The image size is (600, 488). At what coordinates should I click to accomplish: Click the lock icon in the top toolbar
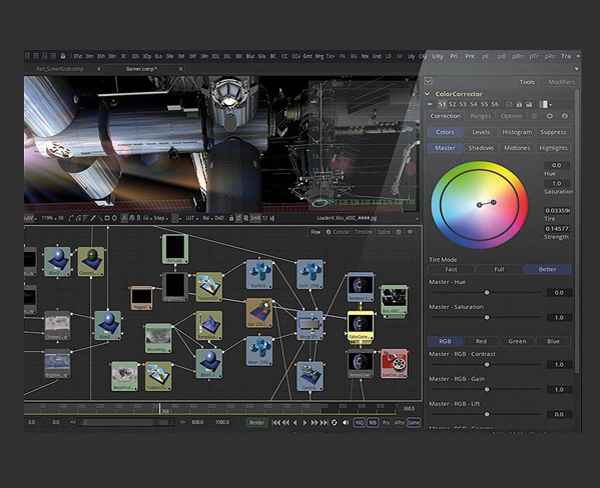(63, 56)
